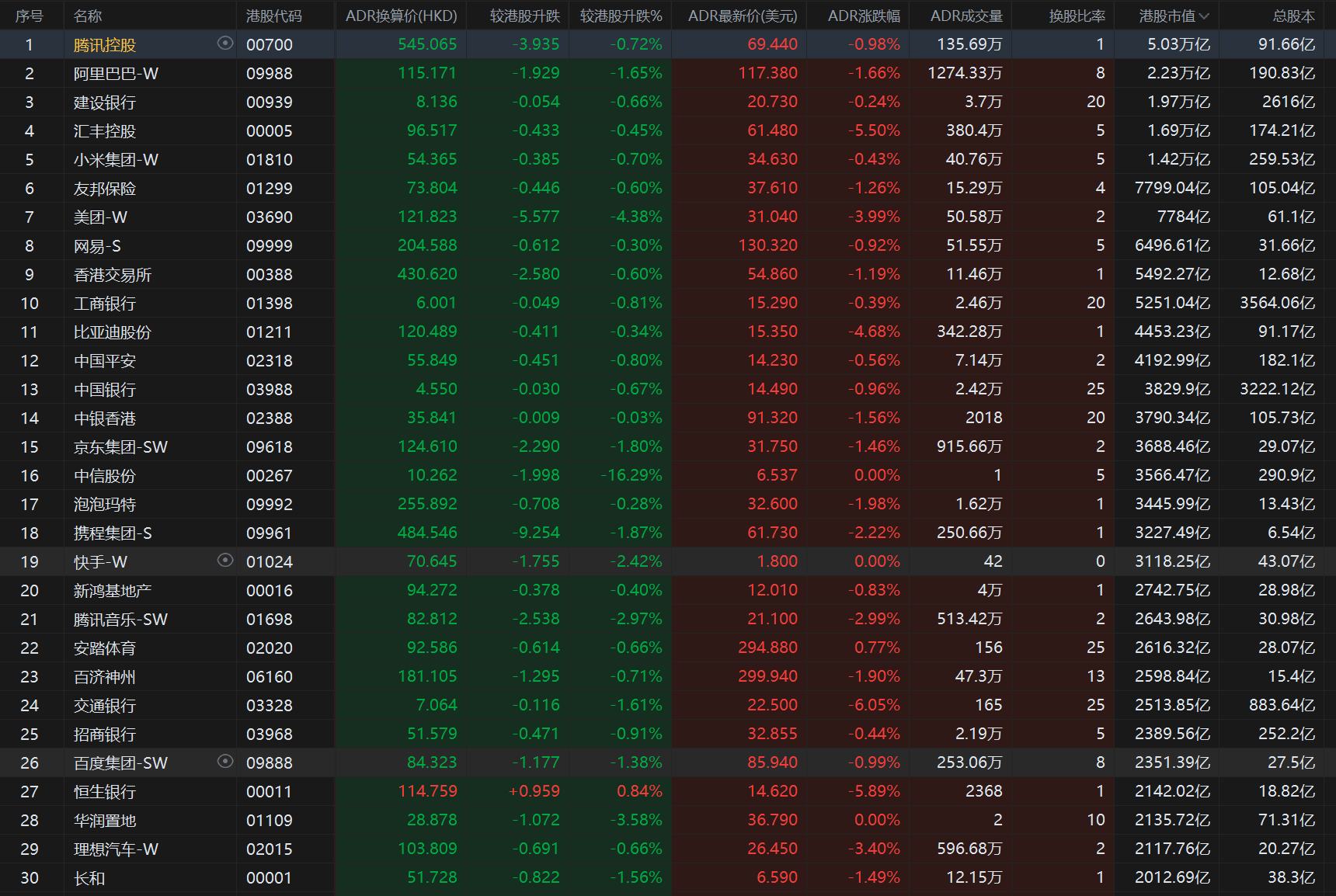The image size is (1336, 896).
Task: Select the 快手-W stock name
Action: [100, 561]
